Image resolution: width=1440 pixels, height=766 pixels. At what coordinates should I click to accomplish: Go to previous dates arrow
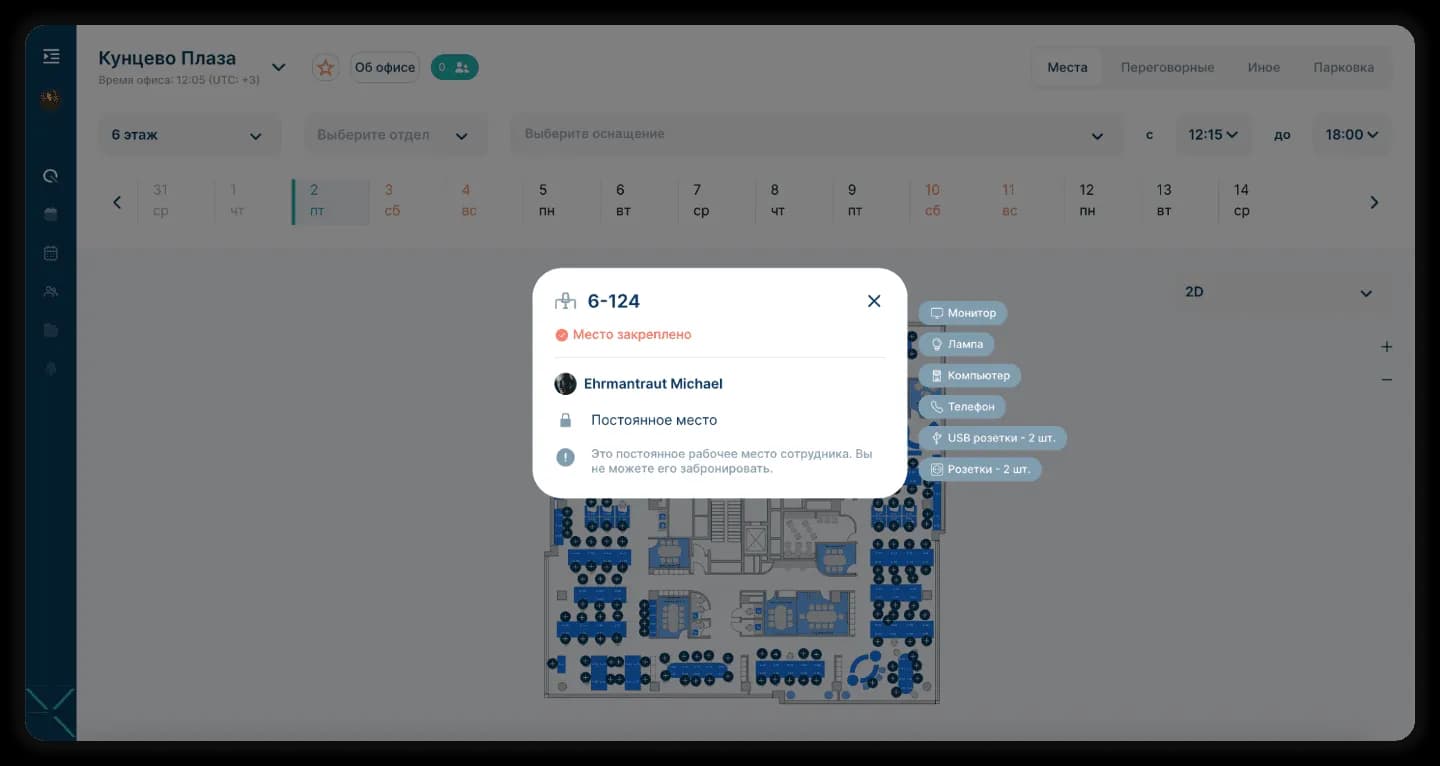tap(117, 202)
